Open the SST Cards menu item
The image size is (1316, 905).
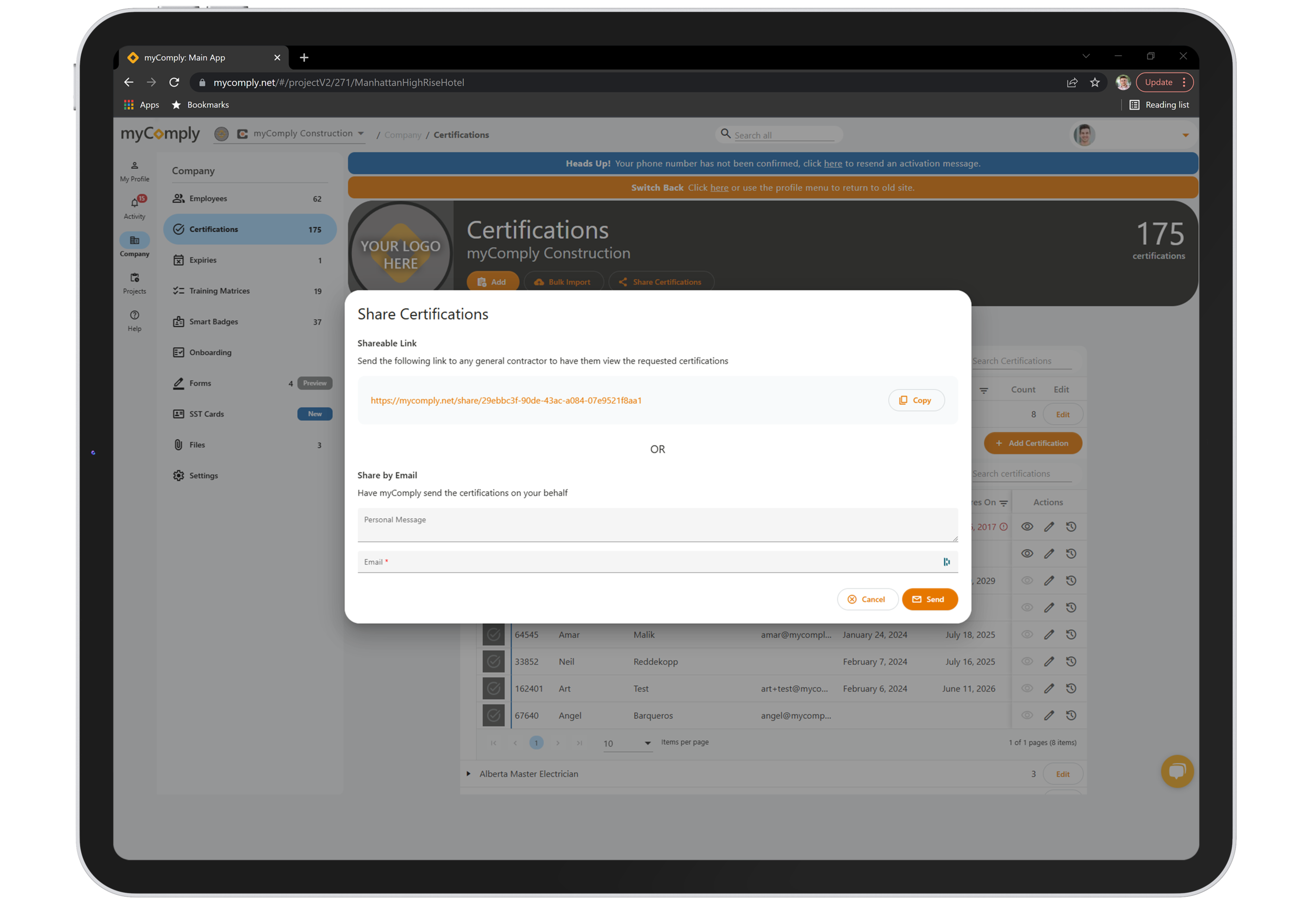coord(249,414)
